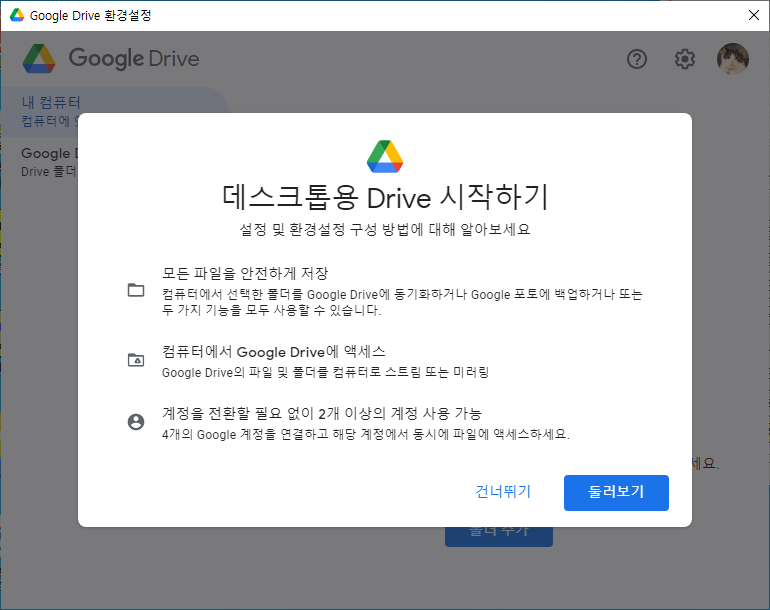Click the dimmed 폴더 추가 button behind the dialog
The height and width of the screenshot is (610, 770).
[499, 537]
